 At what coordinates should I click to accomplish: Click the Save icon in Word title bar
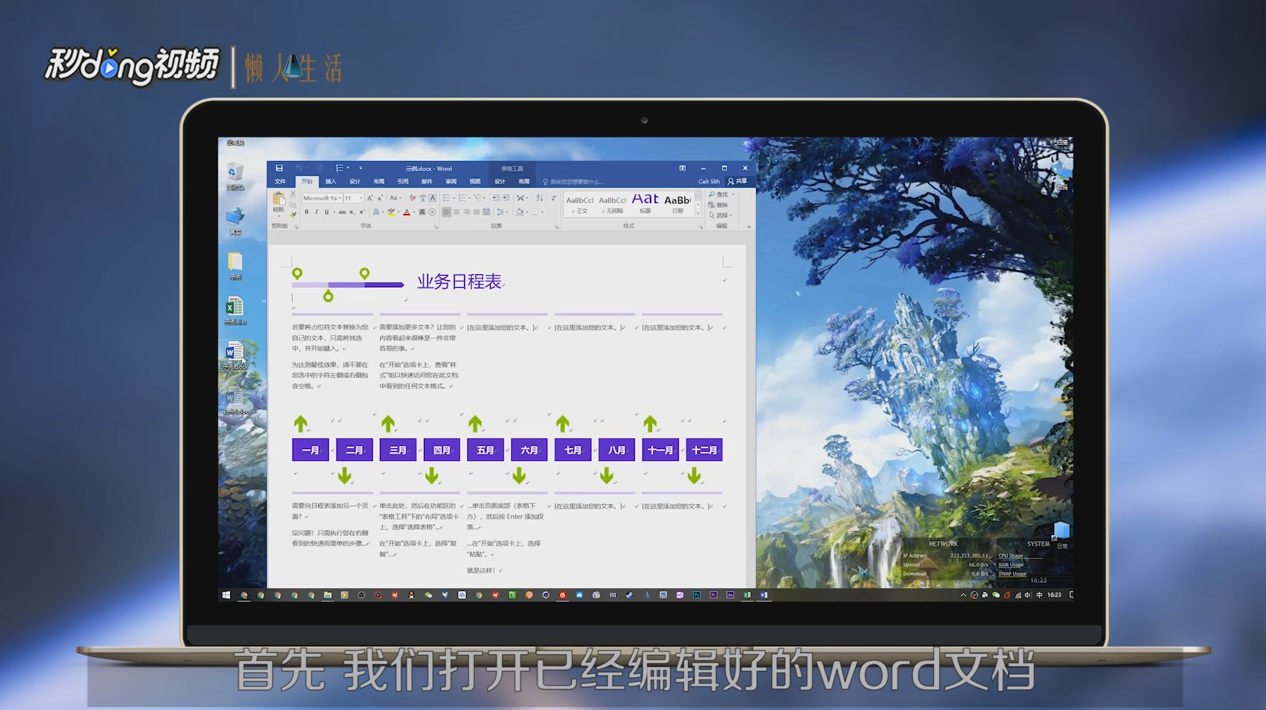click(x=279, y=168)
